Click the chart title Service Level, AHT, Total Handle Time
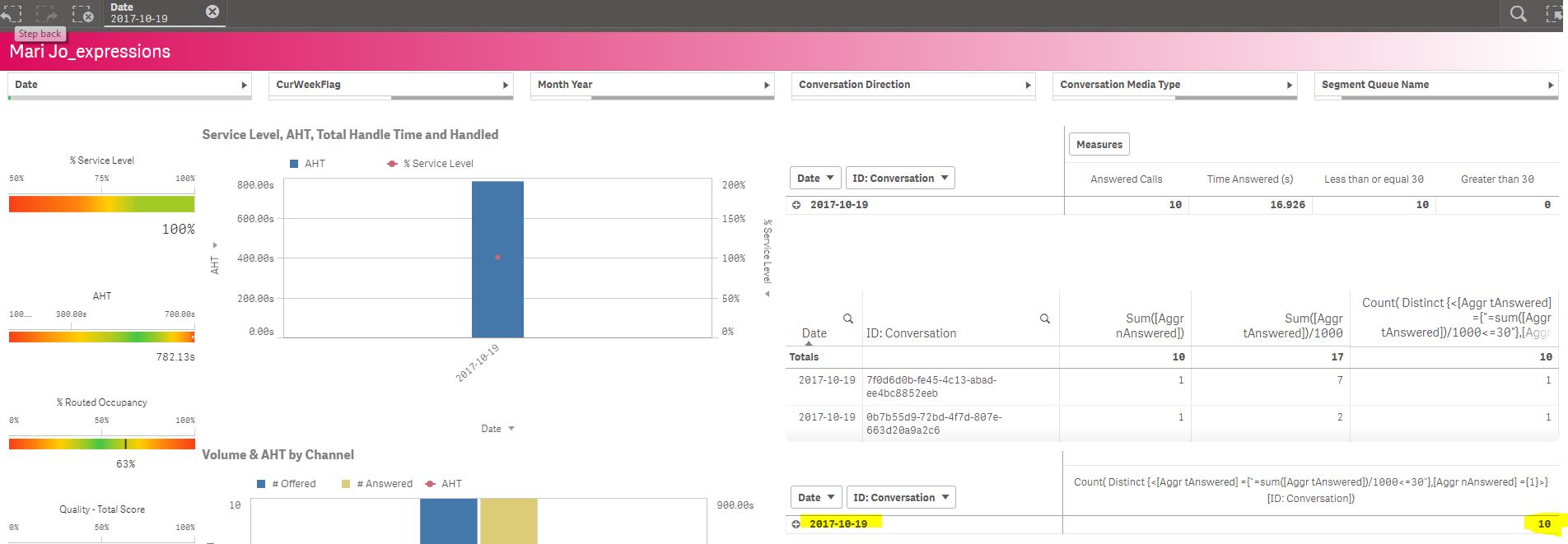This screenshot has width=1568, height=544. point(350,135)
